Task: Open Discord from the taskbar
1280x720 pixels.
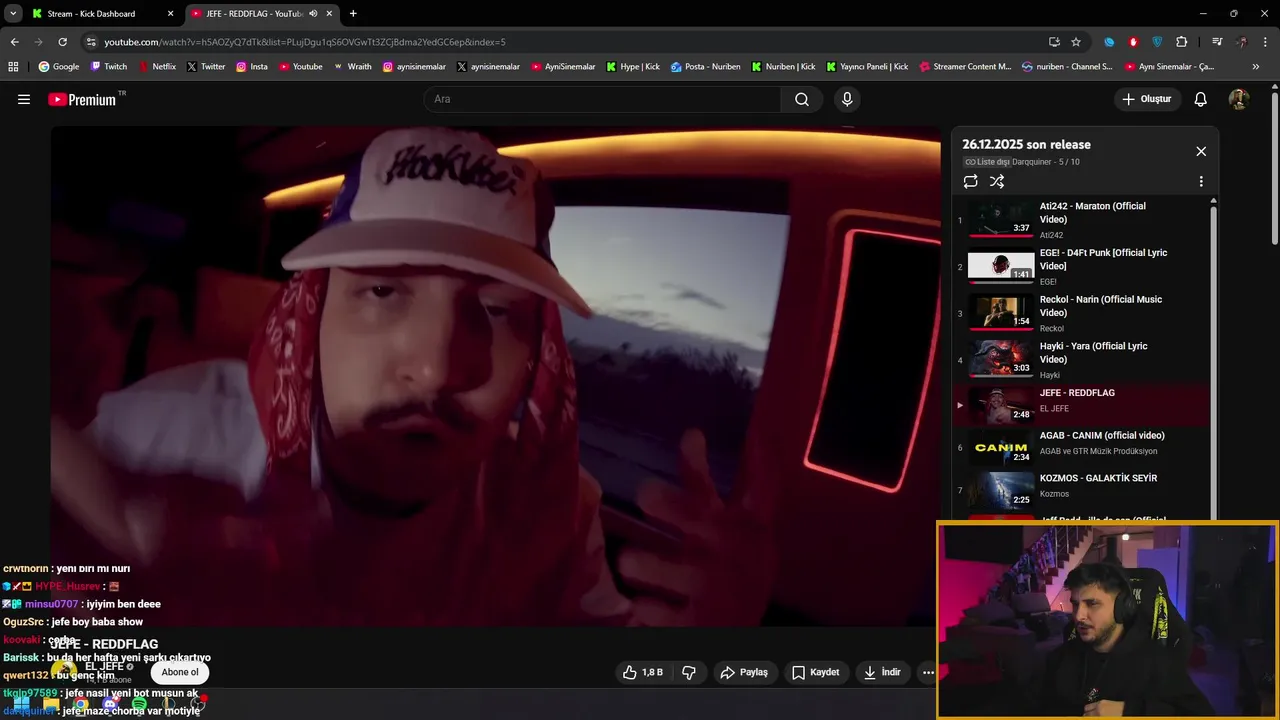Action: 110,705
